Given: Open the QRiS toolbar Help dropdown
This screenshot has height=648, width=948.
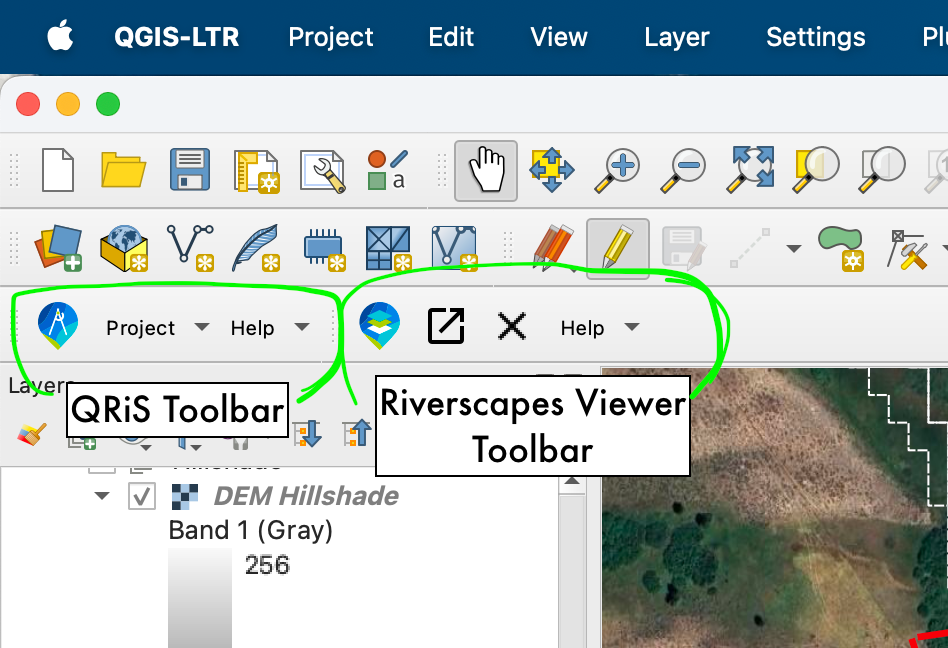Looking at the screenshot, I should coord(270,328).
